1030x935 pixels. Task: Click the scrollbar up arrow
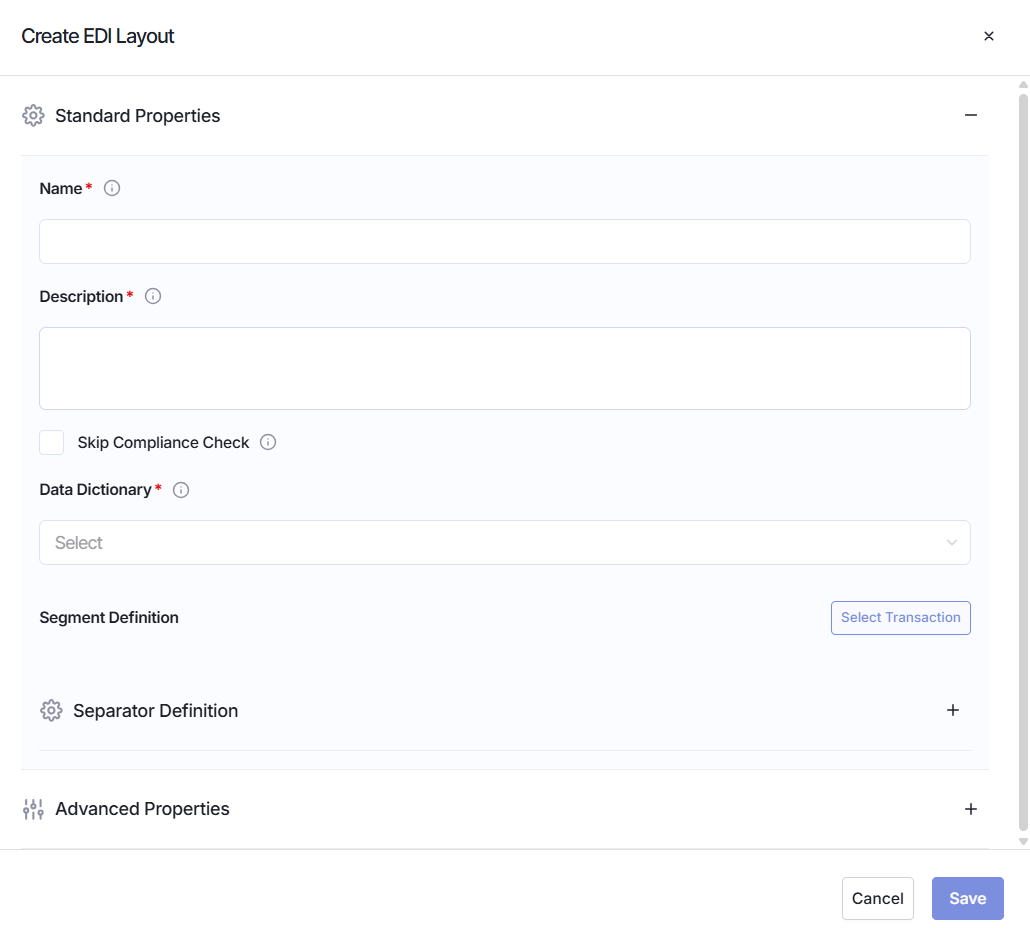click(1023, 85)
